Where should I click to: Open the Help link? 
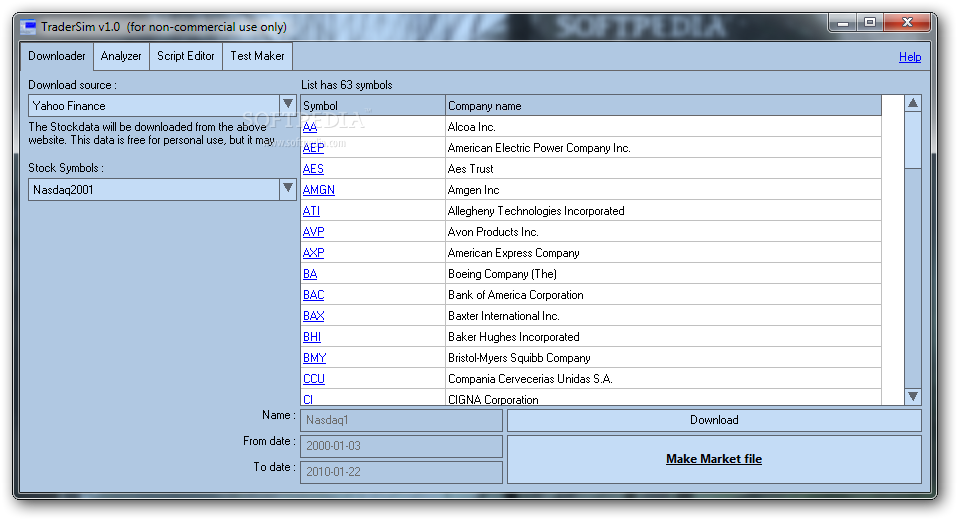910,57
